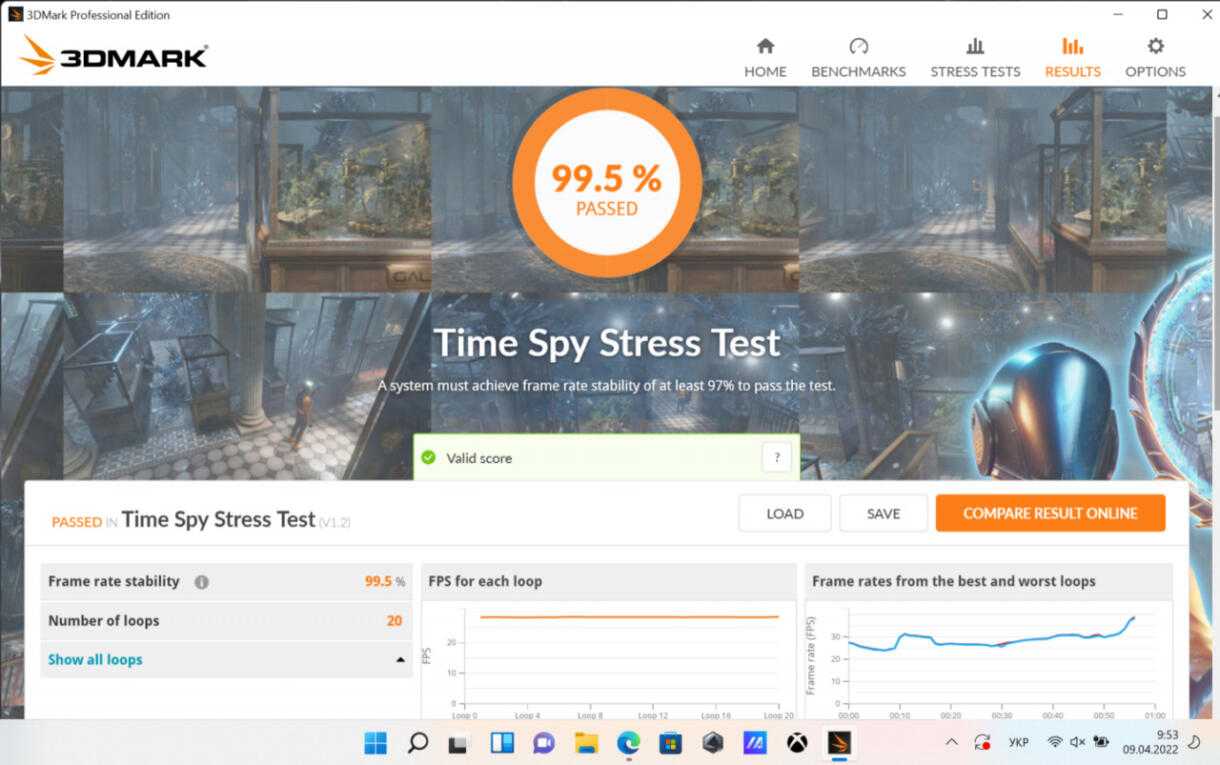Switch to Stress Tests section

pyautogui.click(x=975, y=58)
